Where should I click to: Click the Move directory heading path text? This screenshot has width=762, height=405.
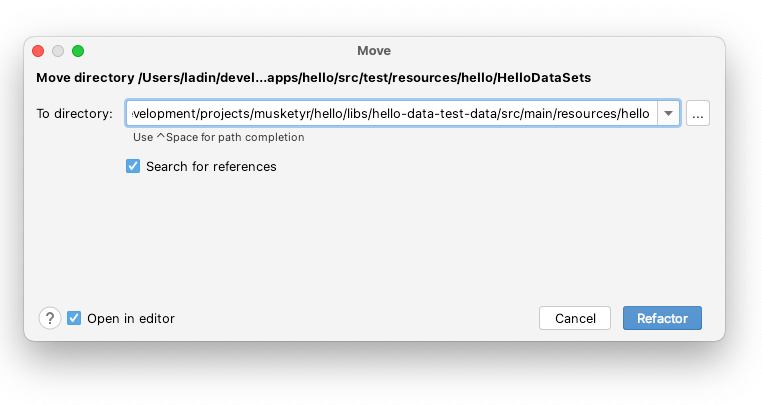coord(313,78)
